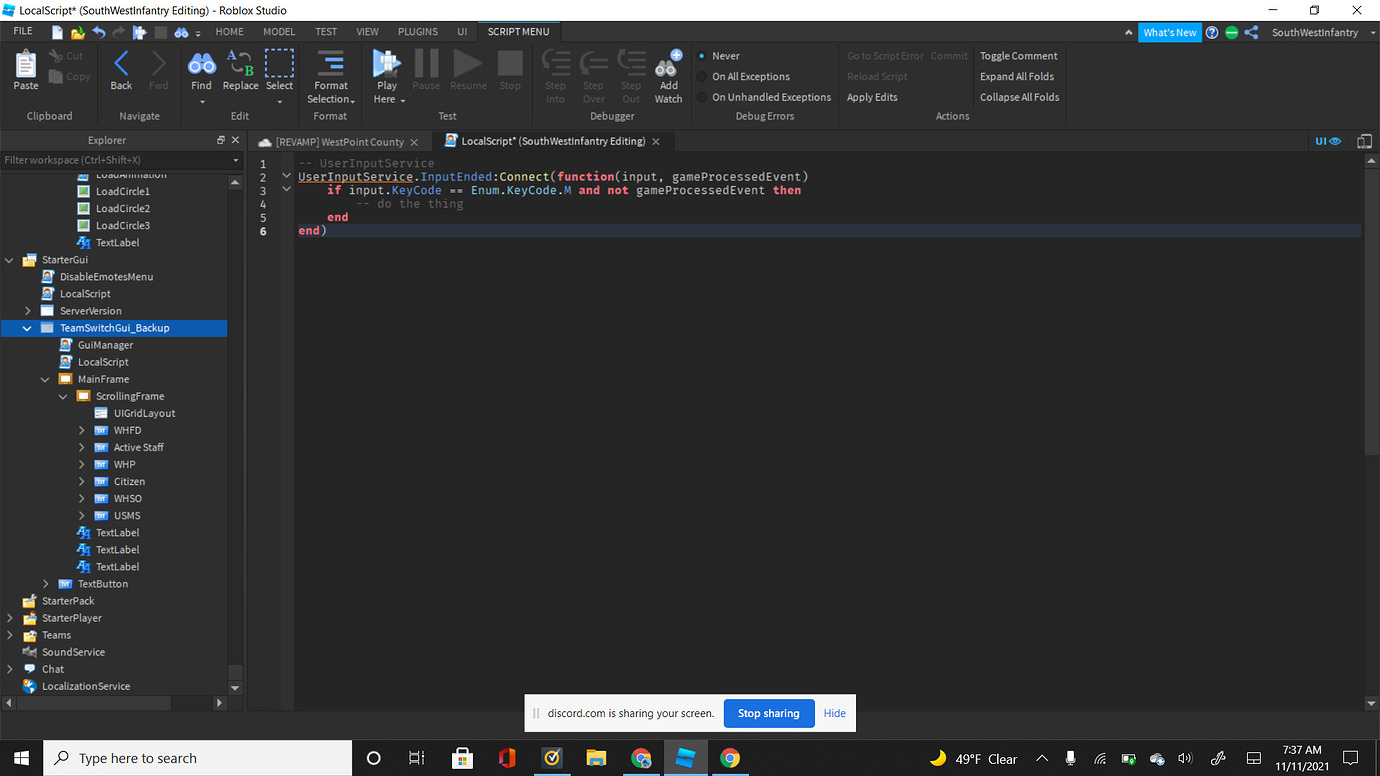Open the device emulation icon top right
The width and height of the screenshot is (1380, 776).
(1364, 141)
